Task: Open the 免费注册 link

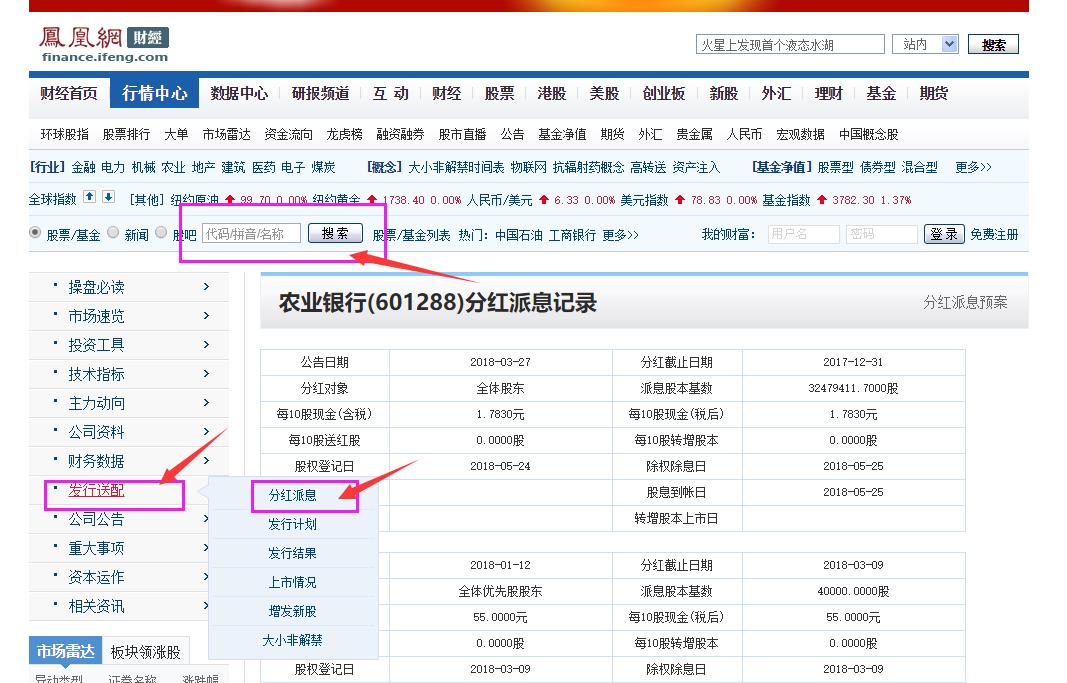Action: point(993,233)
